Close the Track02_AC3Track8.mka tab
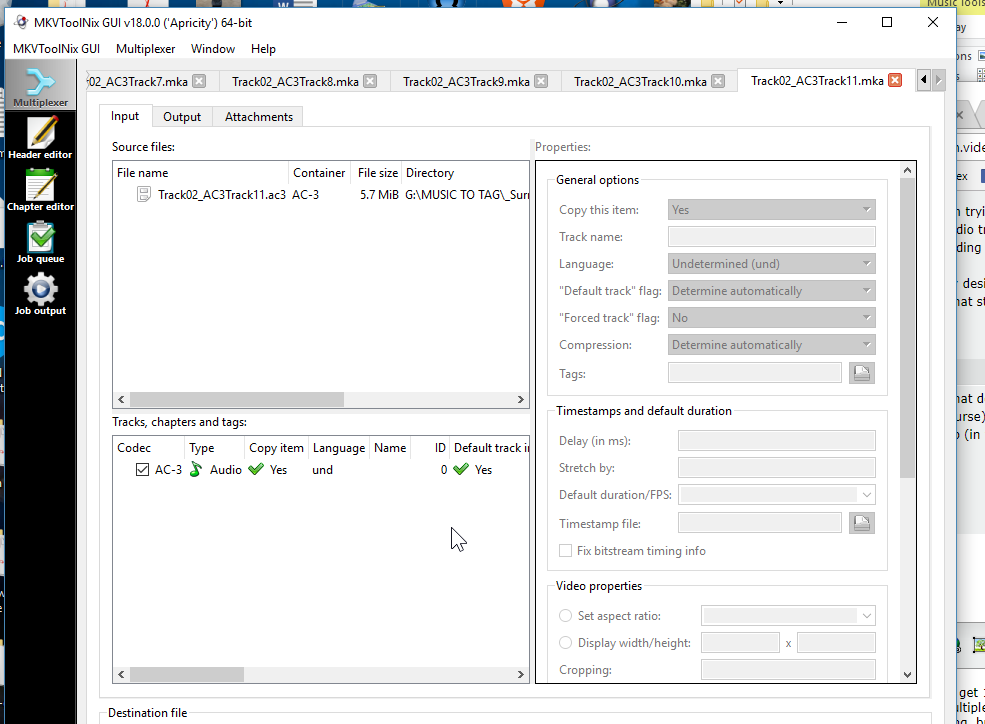Screen dimensions: 985x724 (371, 81)
